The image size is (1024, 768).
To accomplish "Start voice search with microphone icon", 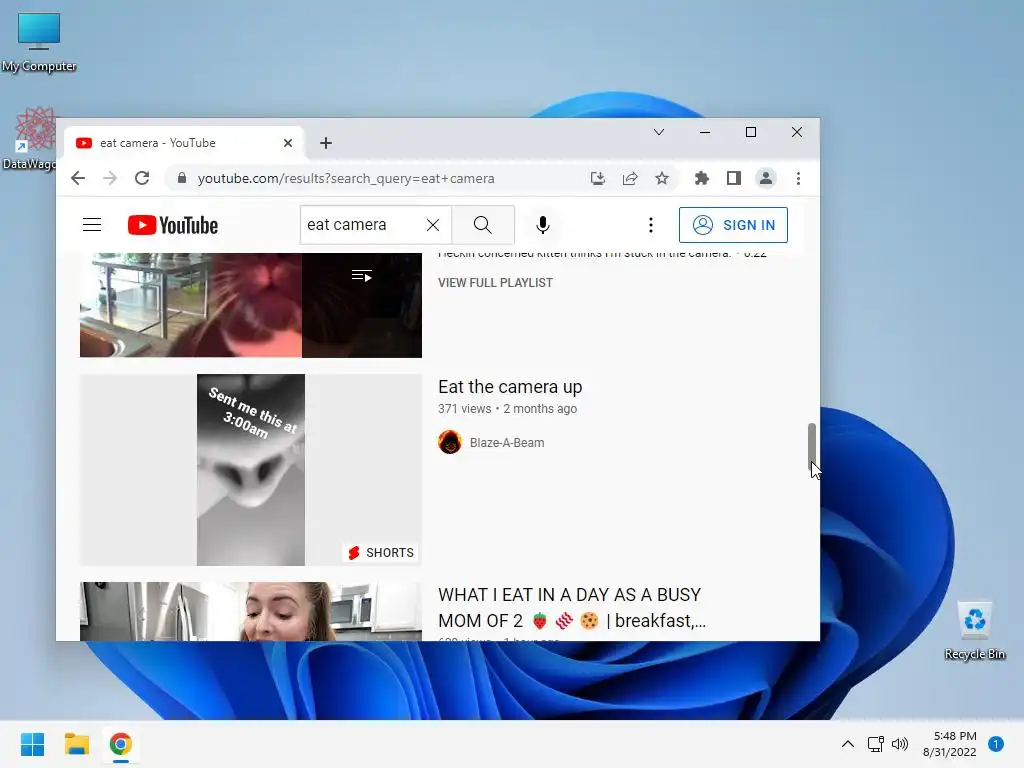I will [543, 225].
